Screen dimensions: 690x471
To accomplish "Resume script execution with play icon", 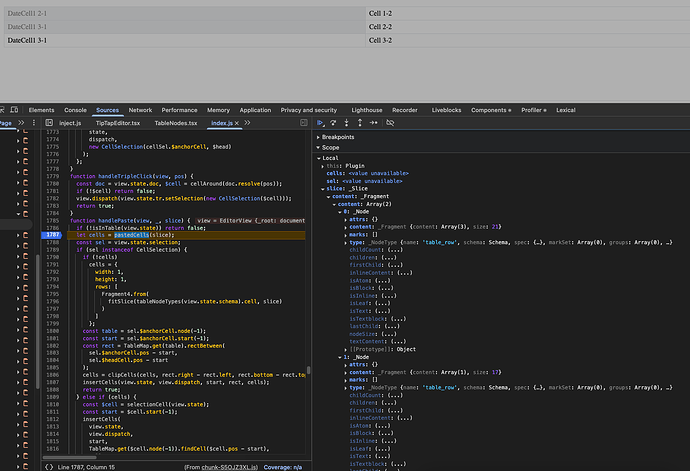I will (320, 123).
